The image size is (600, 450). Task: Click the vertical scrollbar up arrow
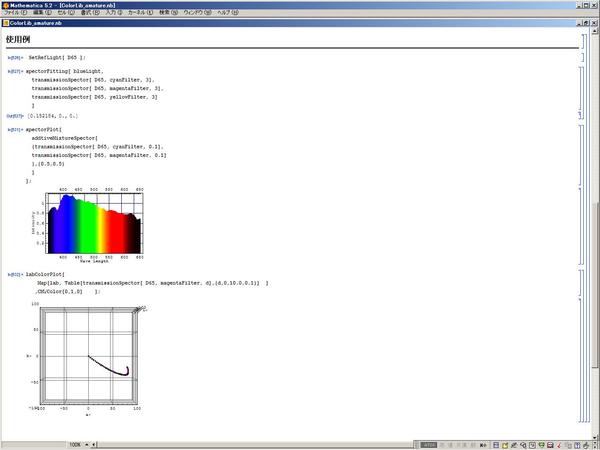[x=596, y=30]
